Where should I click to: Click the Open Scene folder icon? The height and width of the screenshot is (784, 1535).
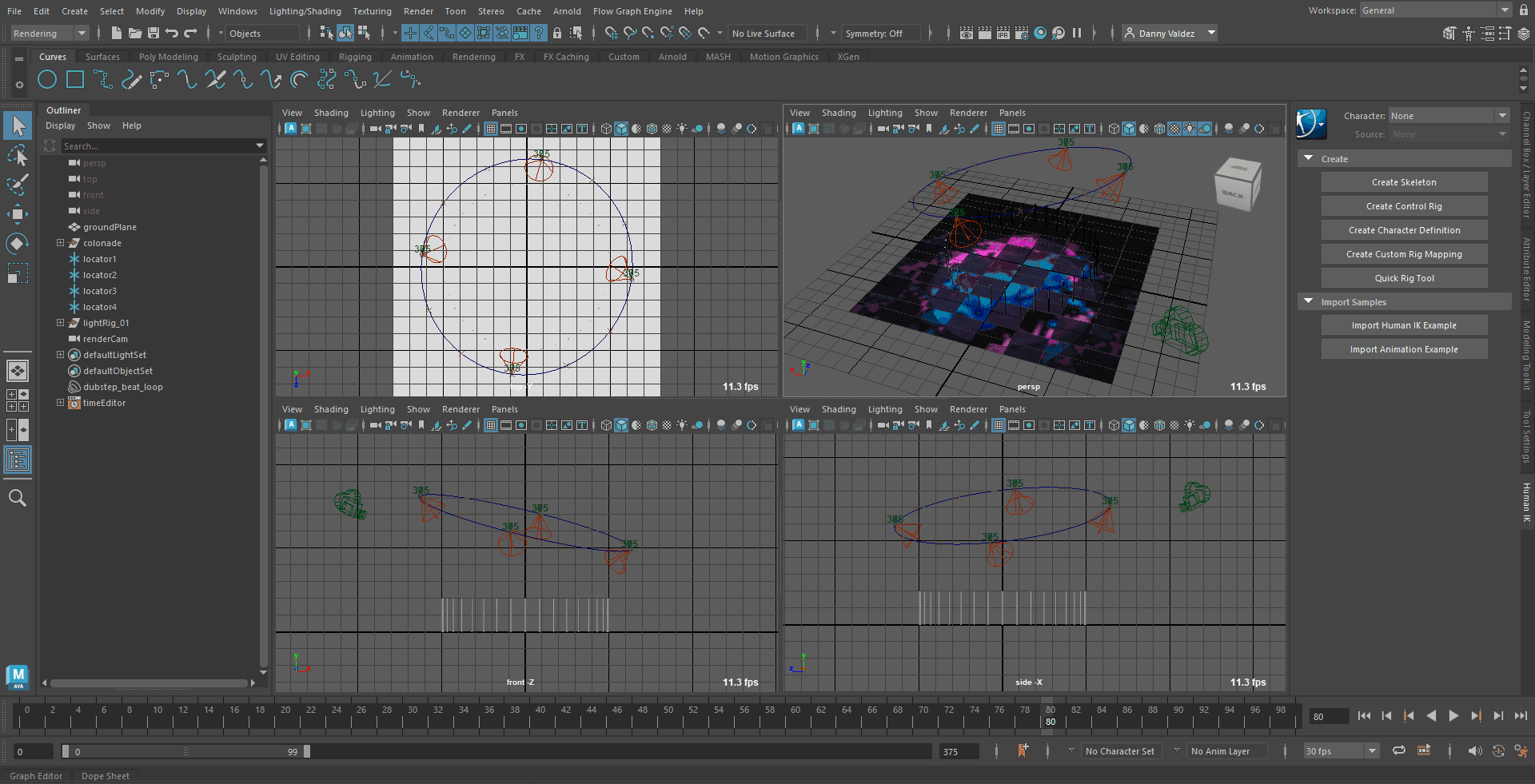click(135, 33)
